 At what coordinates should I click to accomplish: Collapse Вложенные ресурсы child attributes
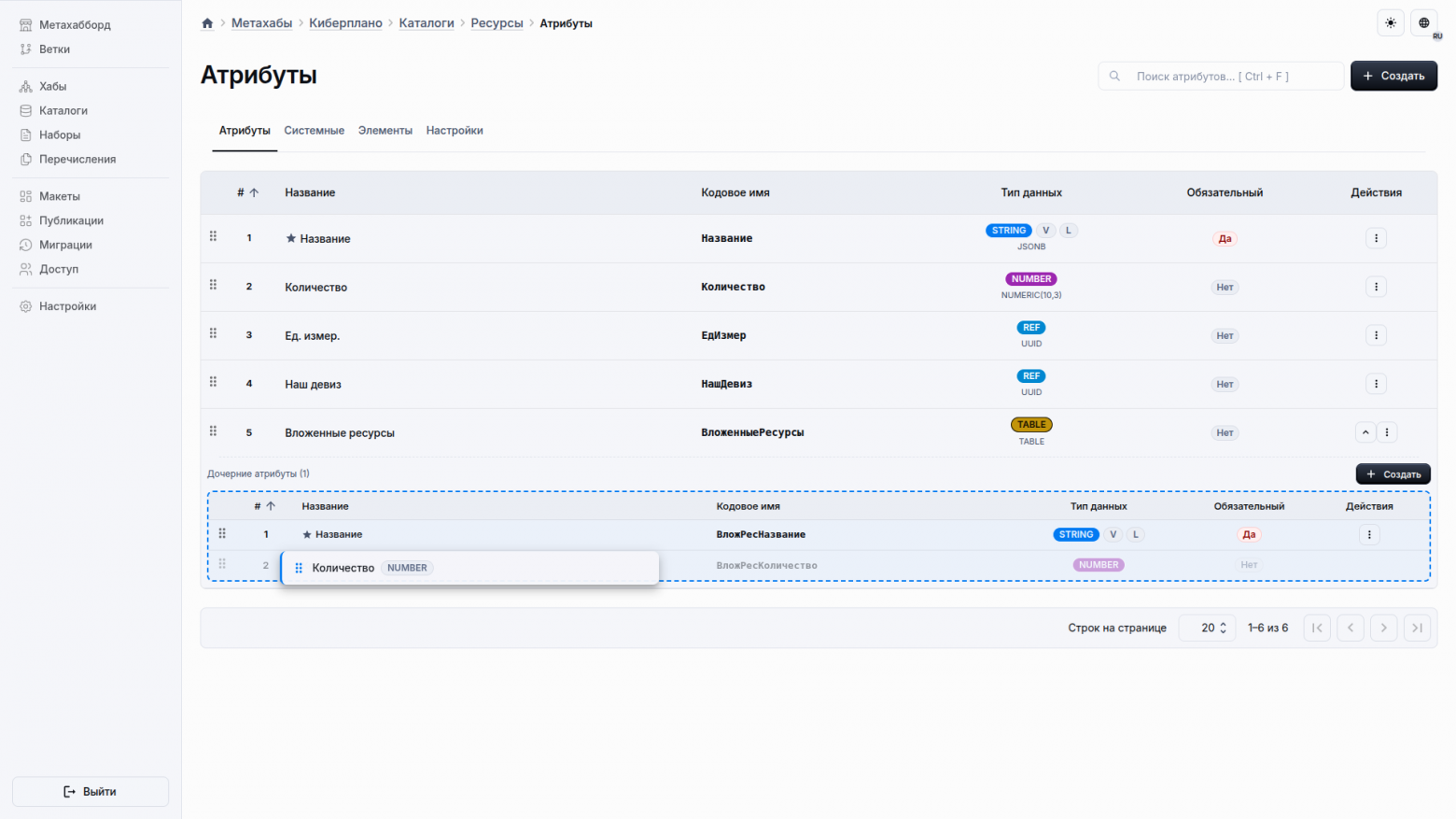pos(1365,432)
